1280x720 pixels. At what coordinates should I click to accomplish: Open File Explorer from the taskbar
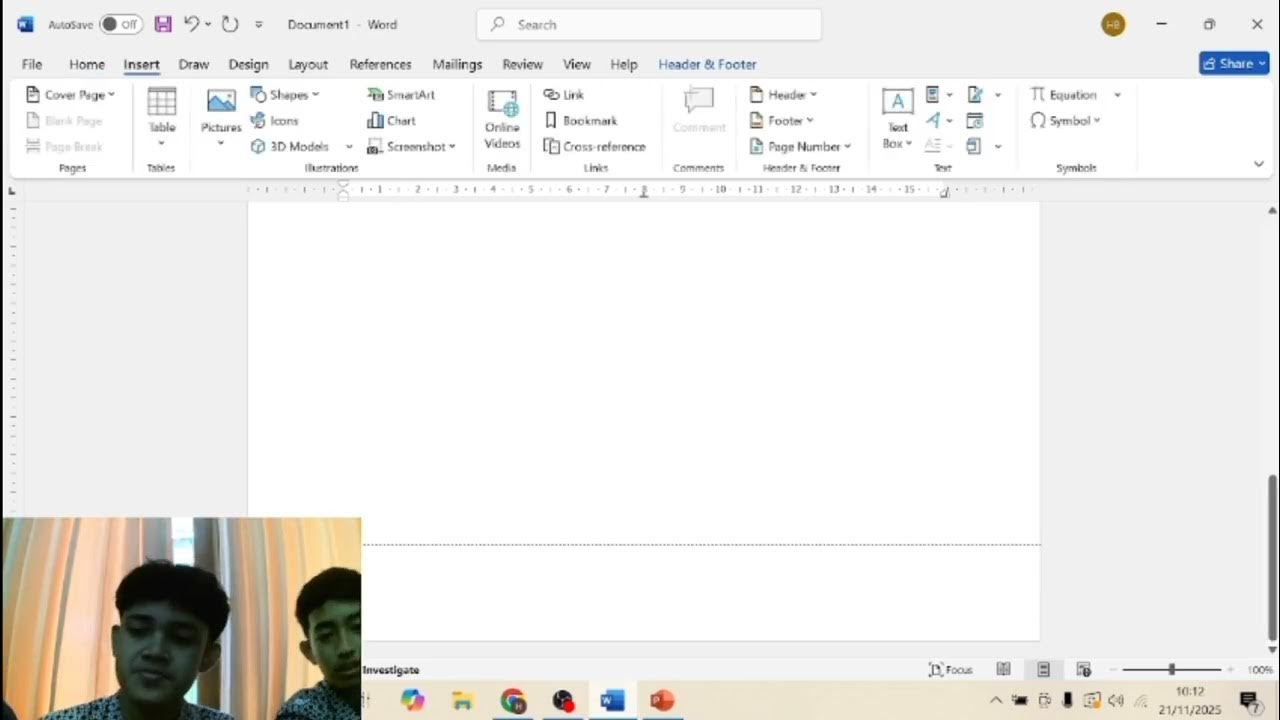462,701
